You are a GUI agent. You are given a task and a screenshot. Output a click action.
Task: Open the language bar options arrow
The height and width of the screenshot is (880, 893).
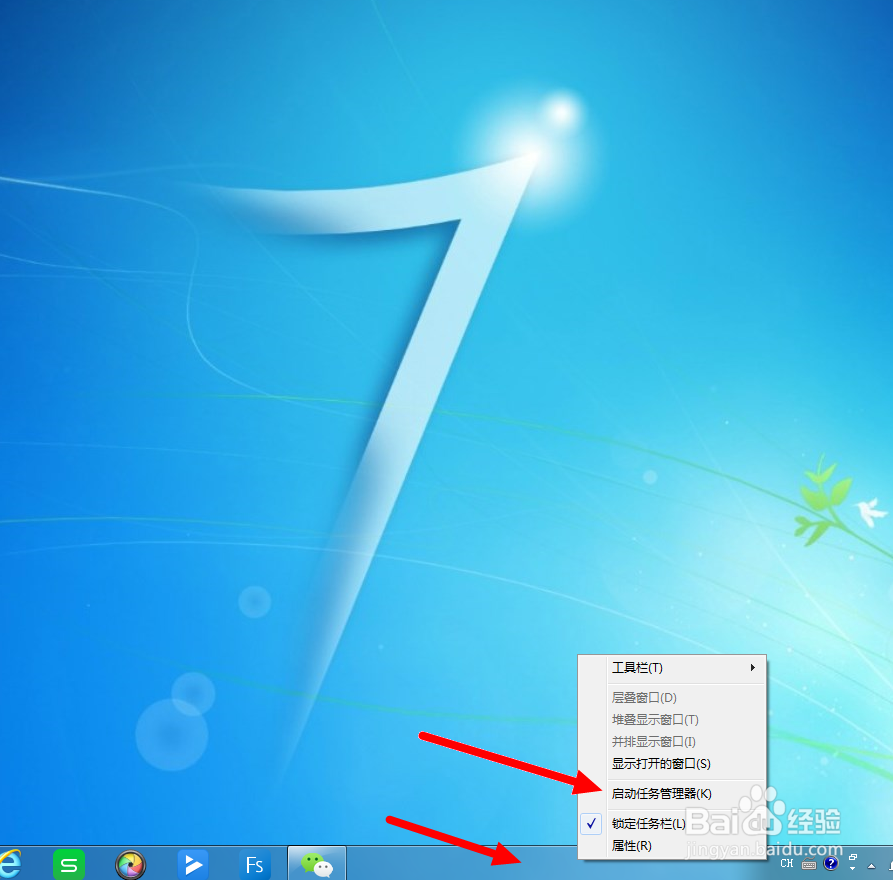pos(853,869)
